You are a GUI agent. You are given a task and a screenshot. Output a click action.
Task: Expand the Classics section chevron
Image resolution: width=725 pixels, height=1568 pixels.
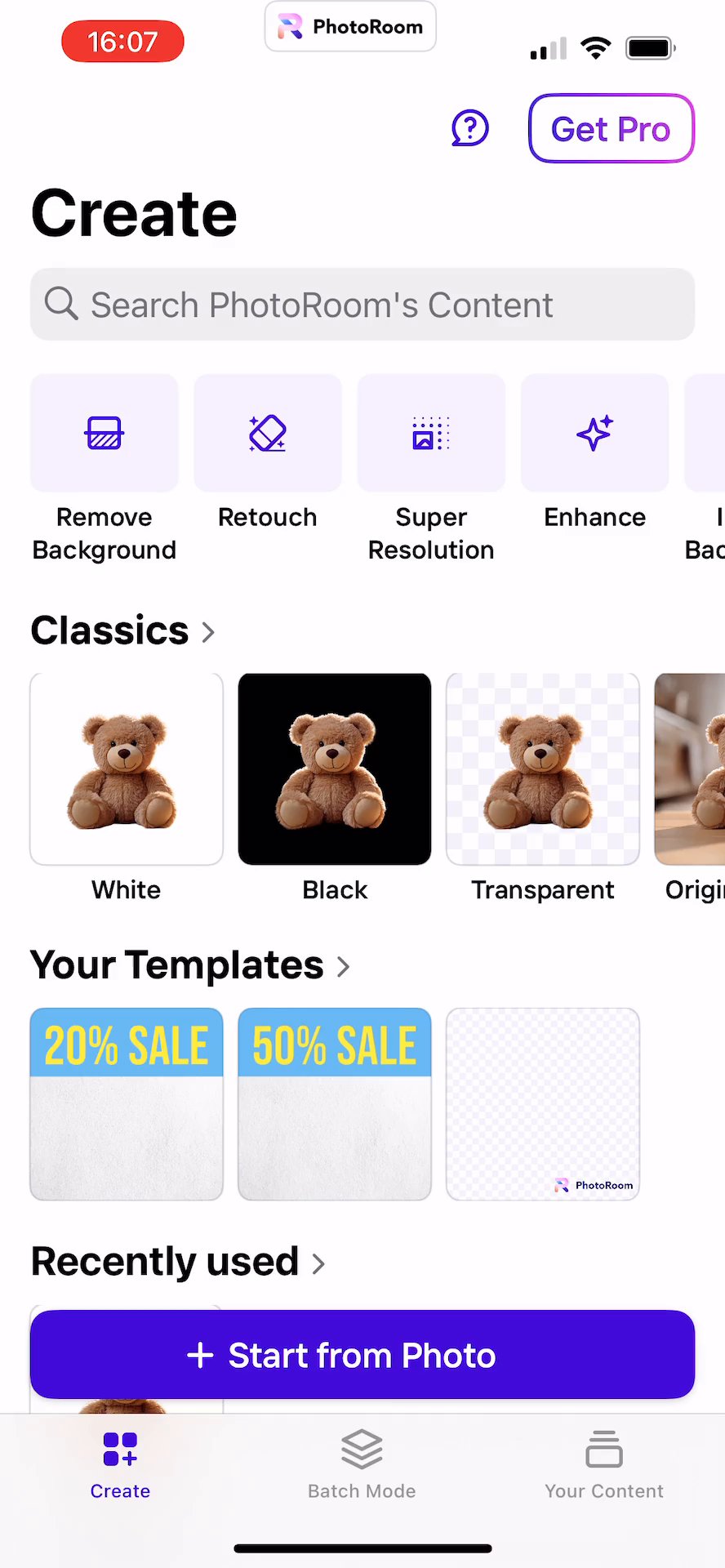[x=208, y=632]
